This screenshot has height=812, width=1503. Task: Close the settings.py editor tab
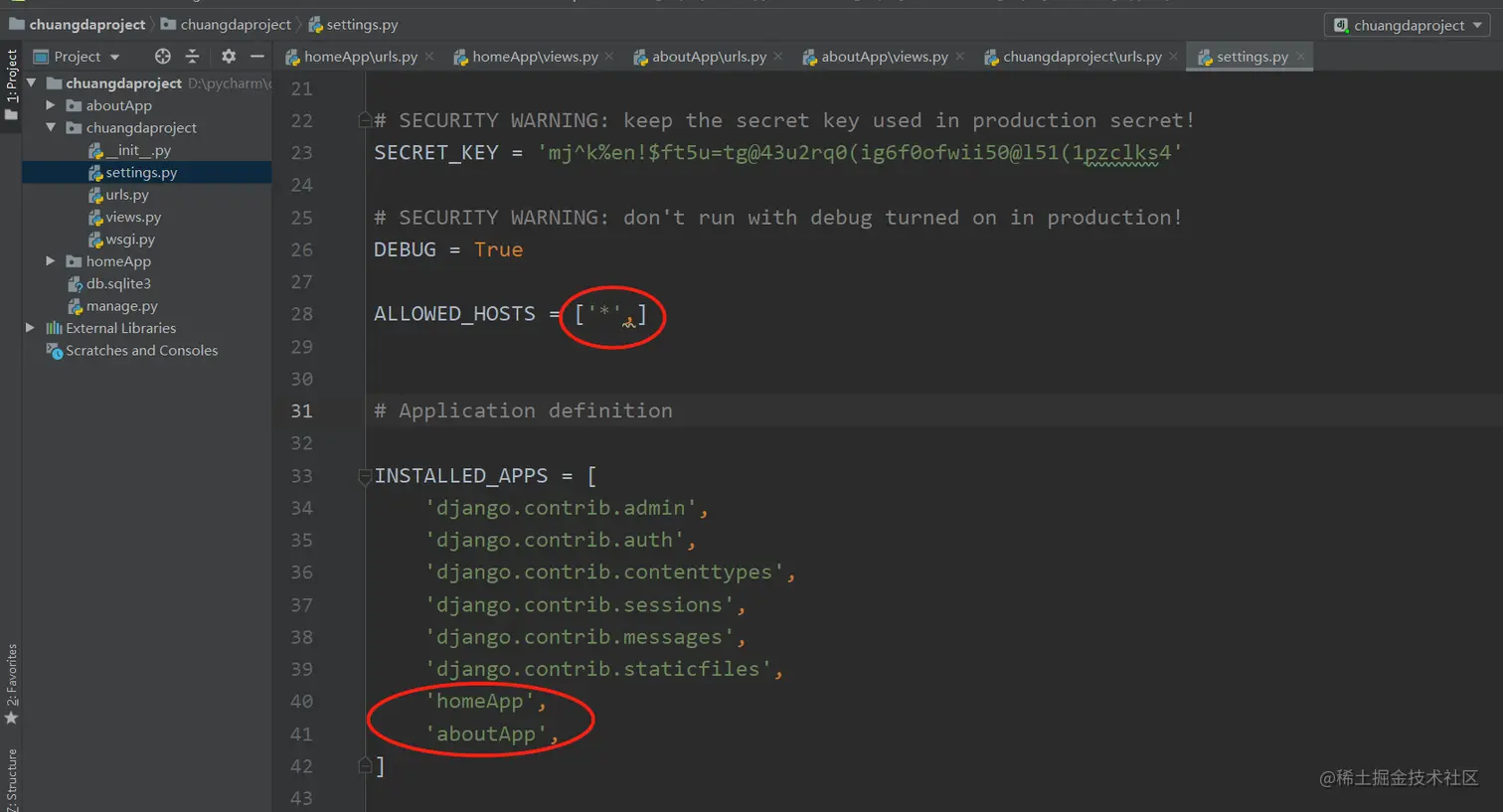tap(1300, 57)
